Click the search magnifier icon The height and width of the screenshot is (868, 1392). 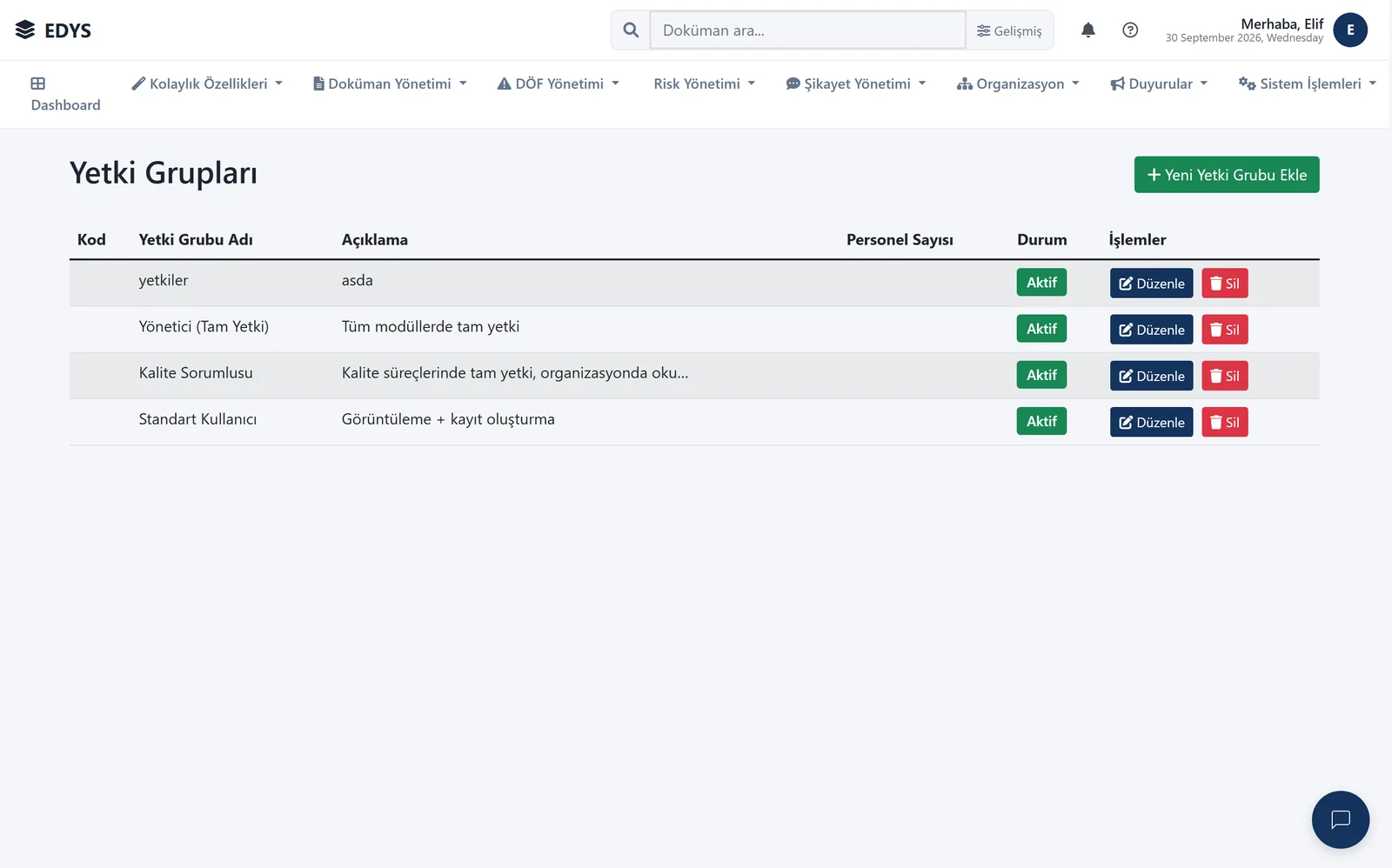[x=631, y=30]
